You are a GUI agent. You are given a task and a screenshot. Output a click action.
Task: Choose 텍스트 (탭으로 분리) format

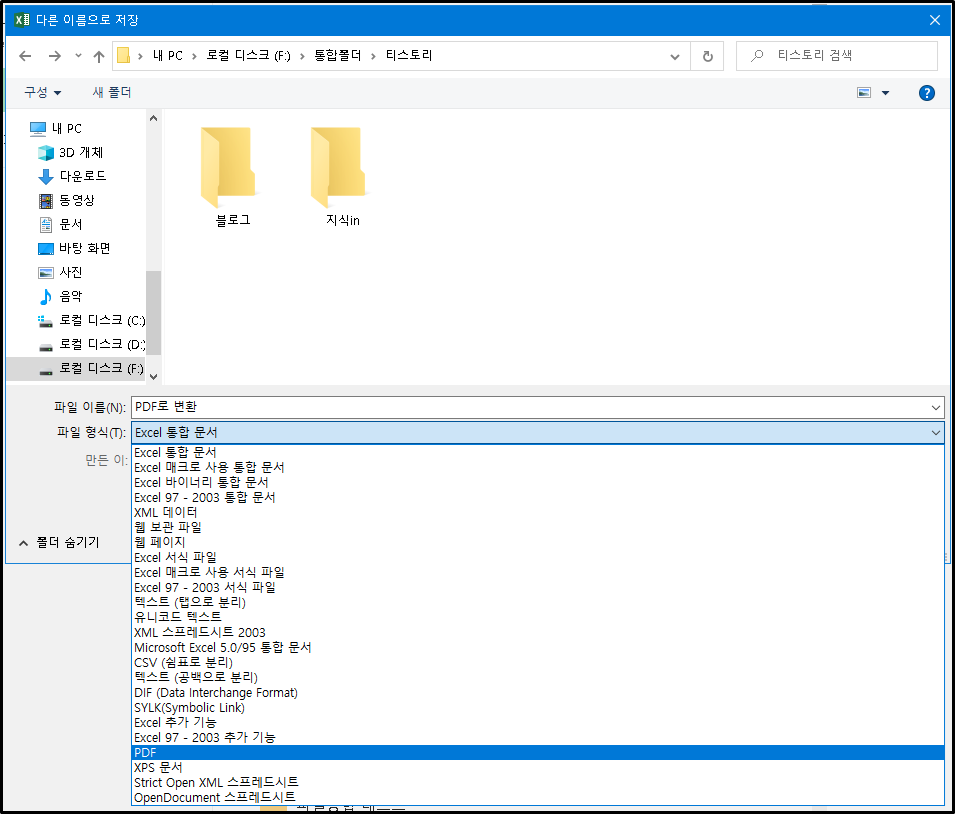tap(538, 603)
